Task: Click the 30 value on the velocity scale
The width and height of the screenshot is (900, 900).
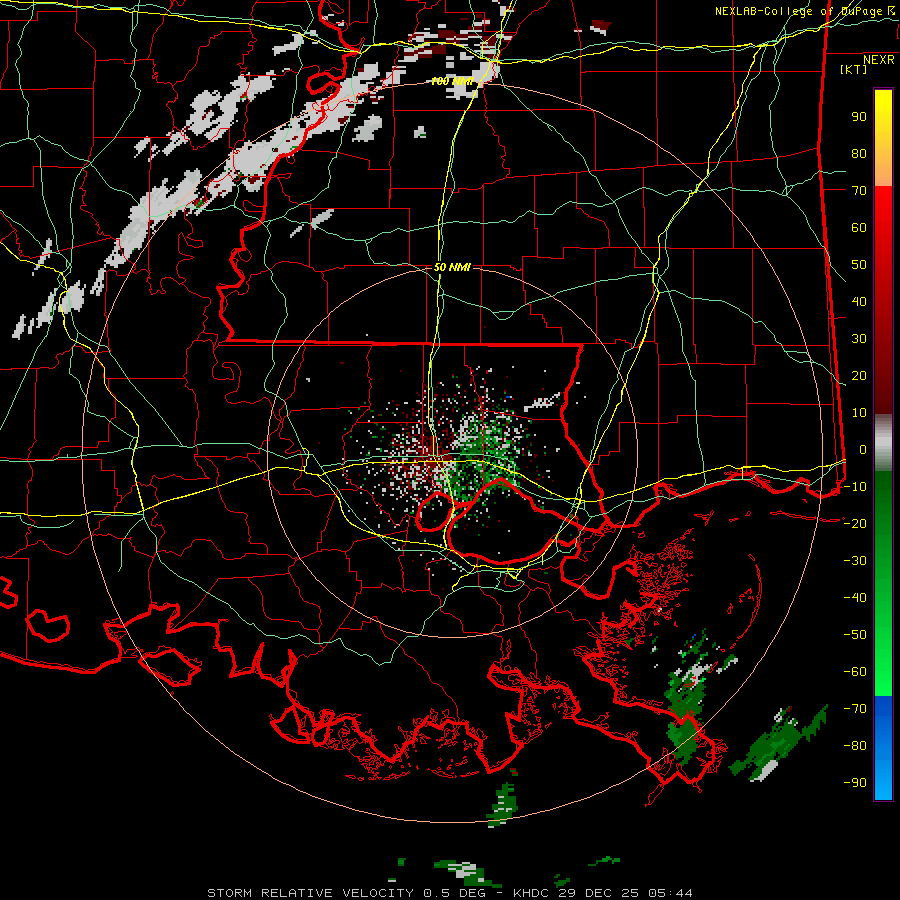Action: click(x=859, y=339)
